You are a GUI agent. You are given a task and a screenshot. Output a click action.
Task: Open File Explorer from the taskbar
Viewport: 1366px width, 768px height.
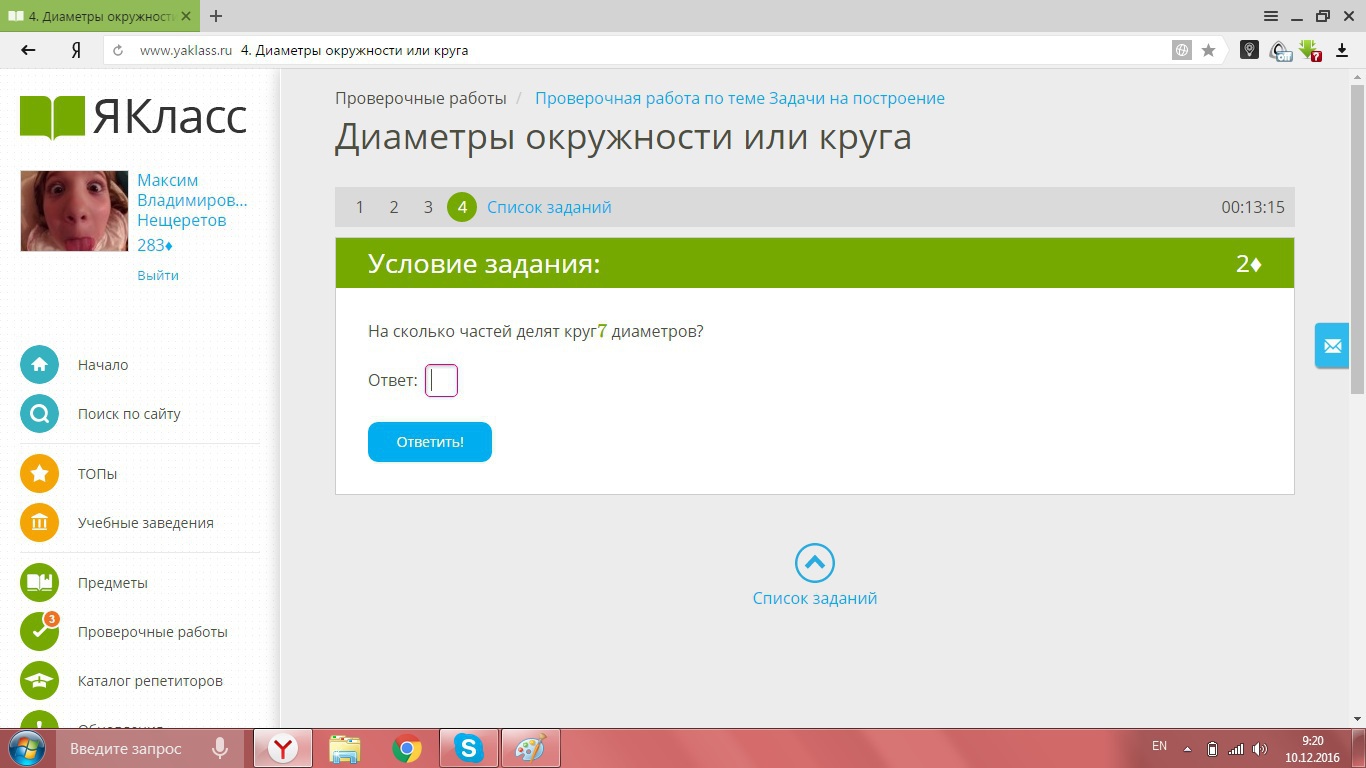[345, 748]
